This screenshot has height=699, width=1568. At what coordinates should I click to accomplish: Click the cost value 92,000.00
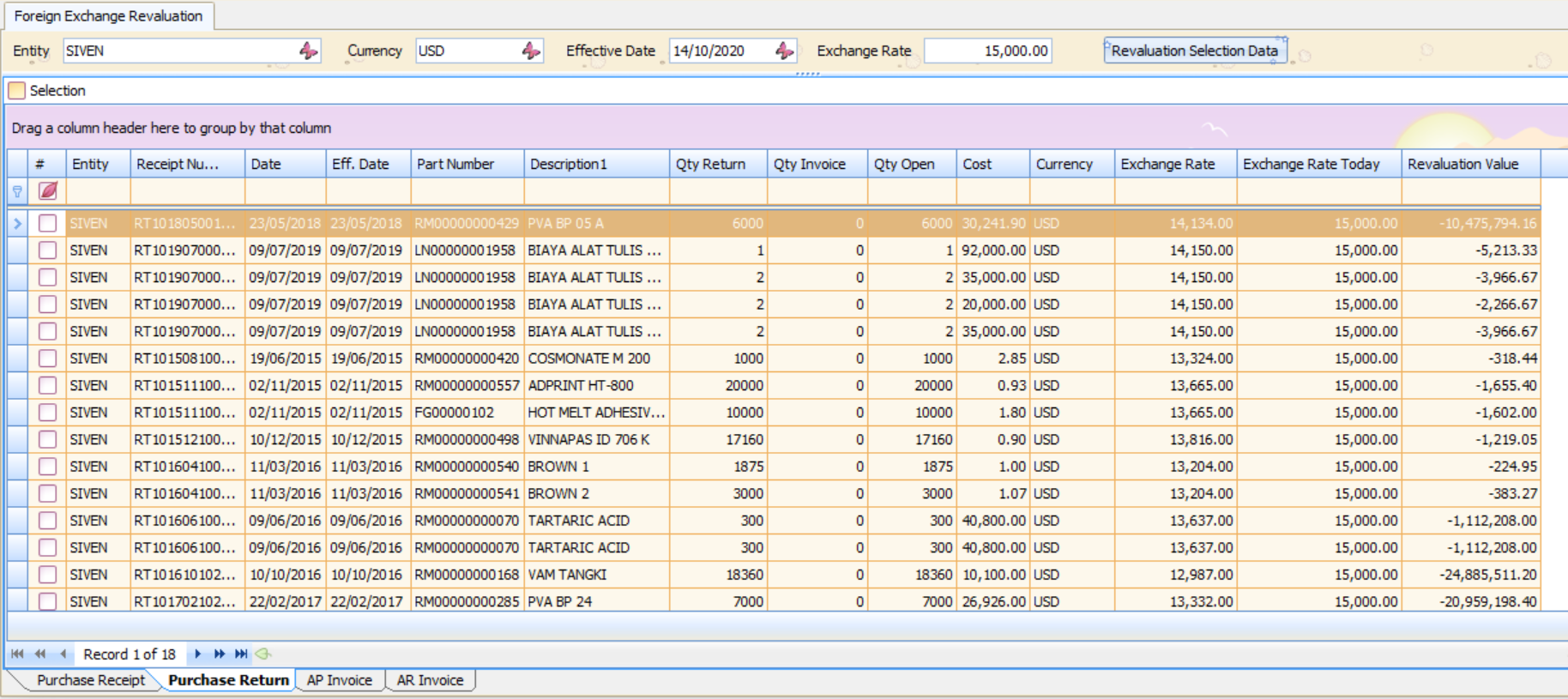point(993,250)
